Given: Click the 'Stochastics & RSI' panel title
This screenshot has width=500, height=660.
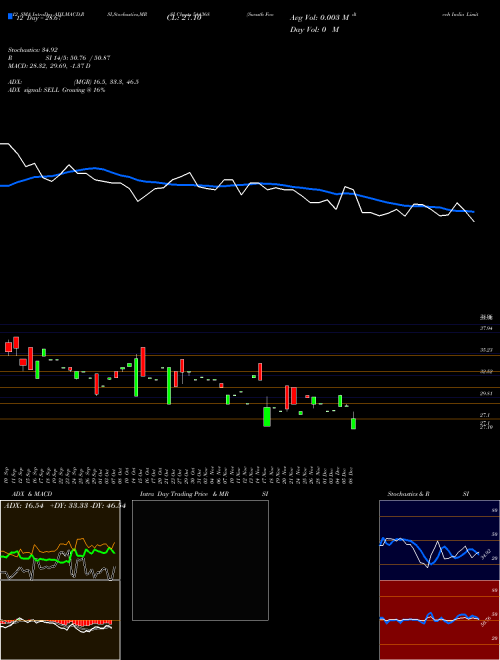Looking at the screenshot, I should [x=428, y=494].
